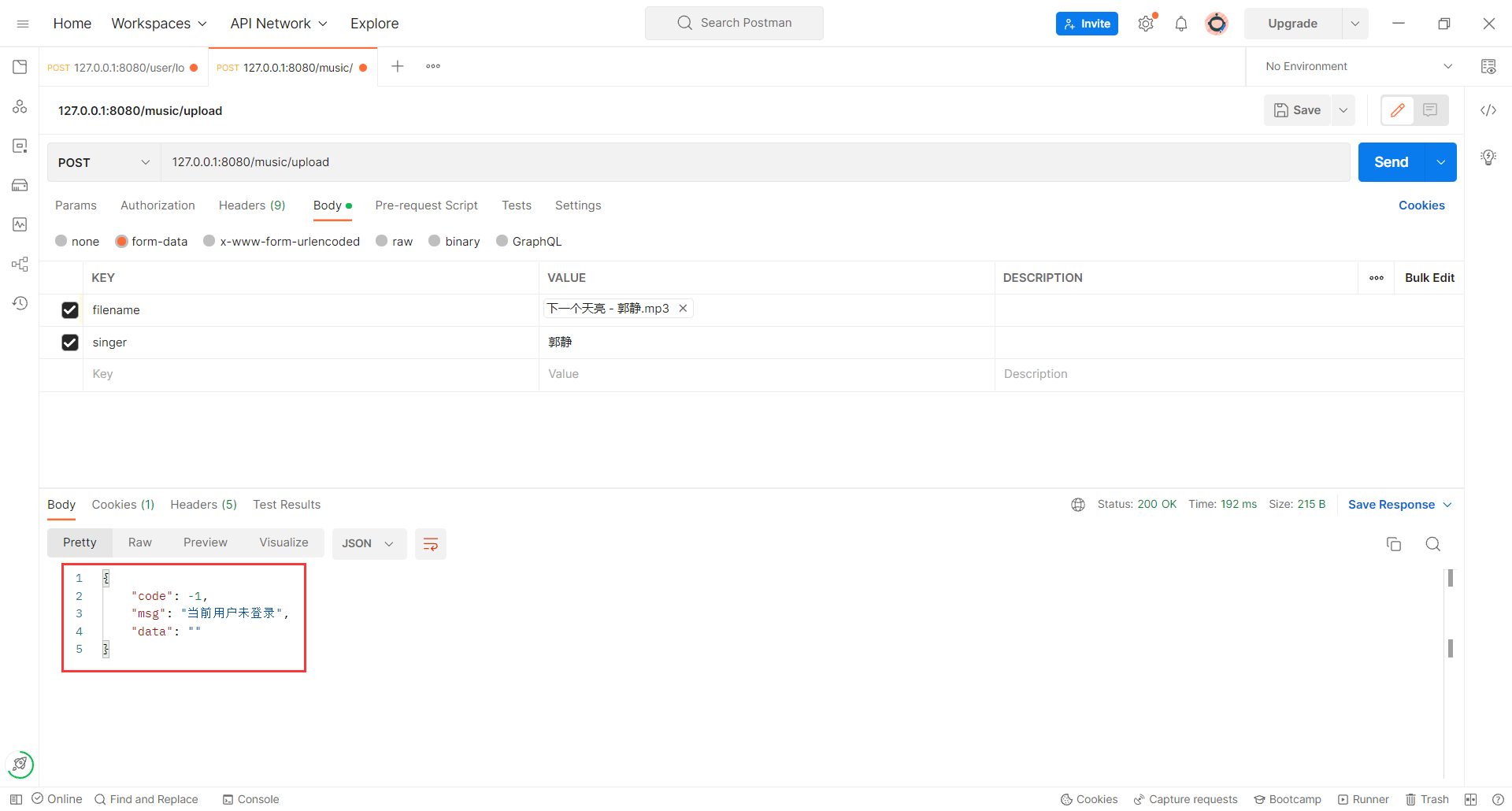
Task: Open the Upgrade options arrow
Action: [x=1355, y=24]
